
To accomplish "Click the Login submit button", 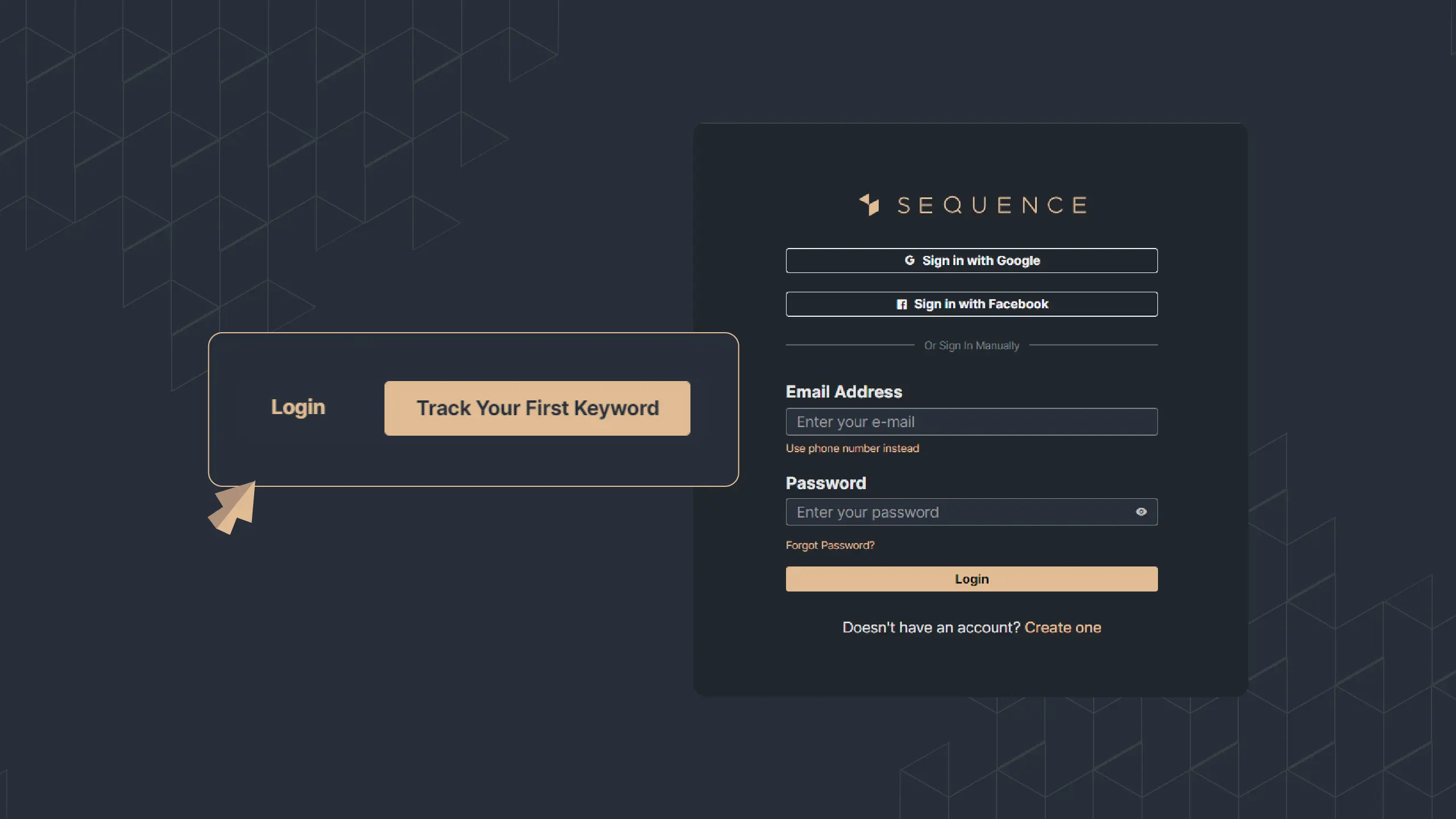I will tap(971, 579).
